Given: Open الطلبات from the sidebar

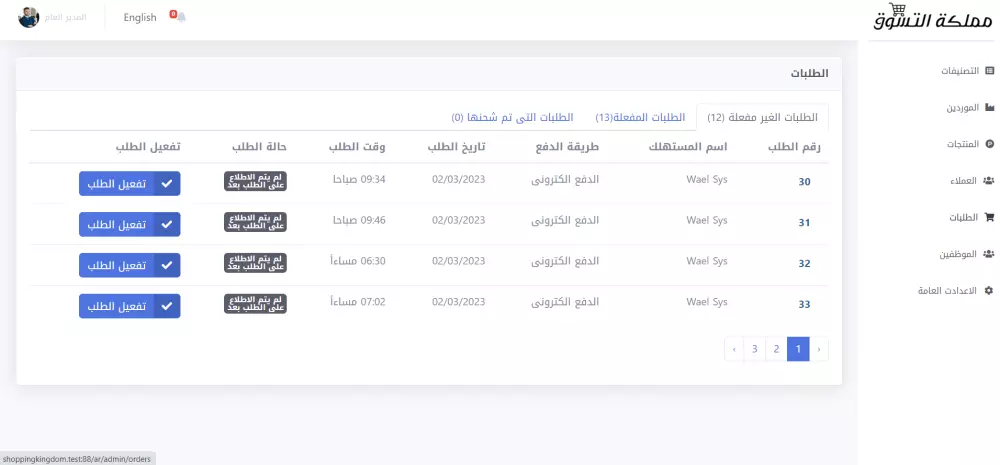Looking at the screenshot, I should pos(964,218).
